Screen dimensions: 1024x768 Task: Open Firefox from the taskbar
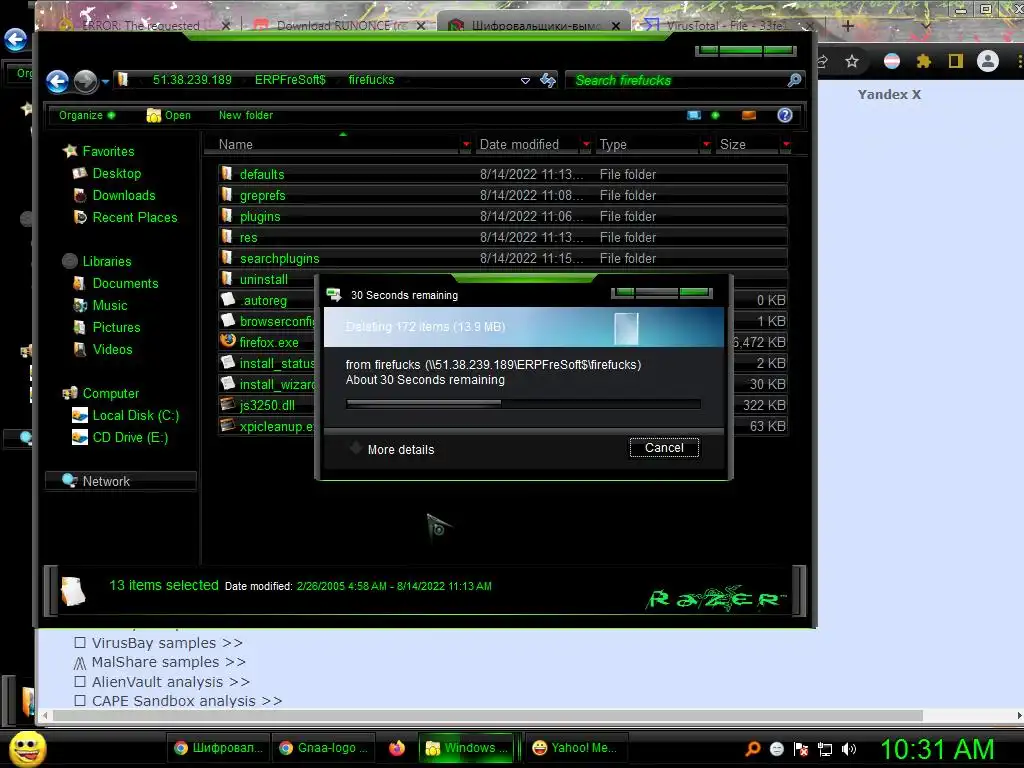pyautogui.click(x=396, y=748)
